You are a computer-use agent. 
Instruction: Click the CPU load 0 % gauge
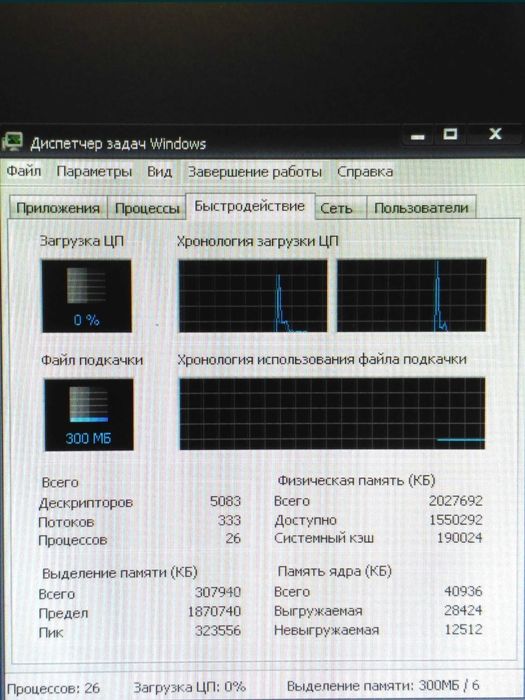pos(87,296)
